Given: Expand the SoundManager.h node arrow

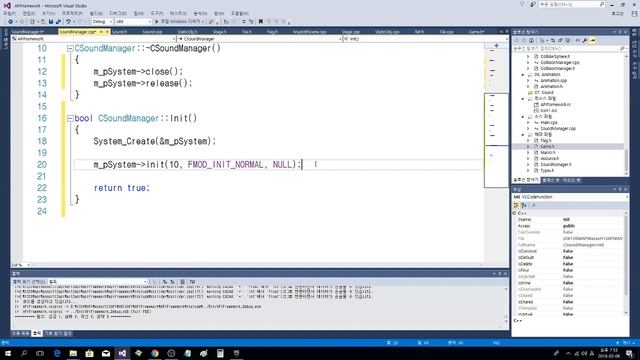Looking at the screenshot, I should 528,164.
